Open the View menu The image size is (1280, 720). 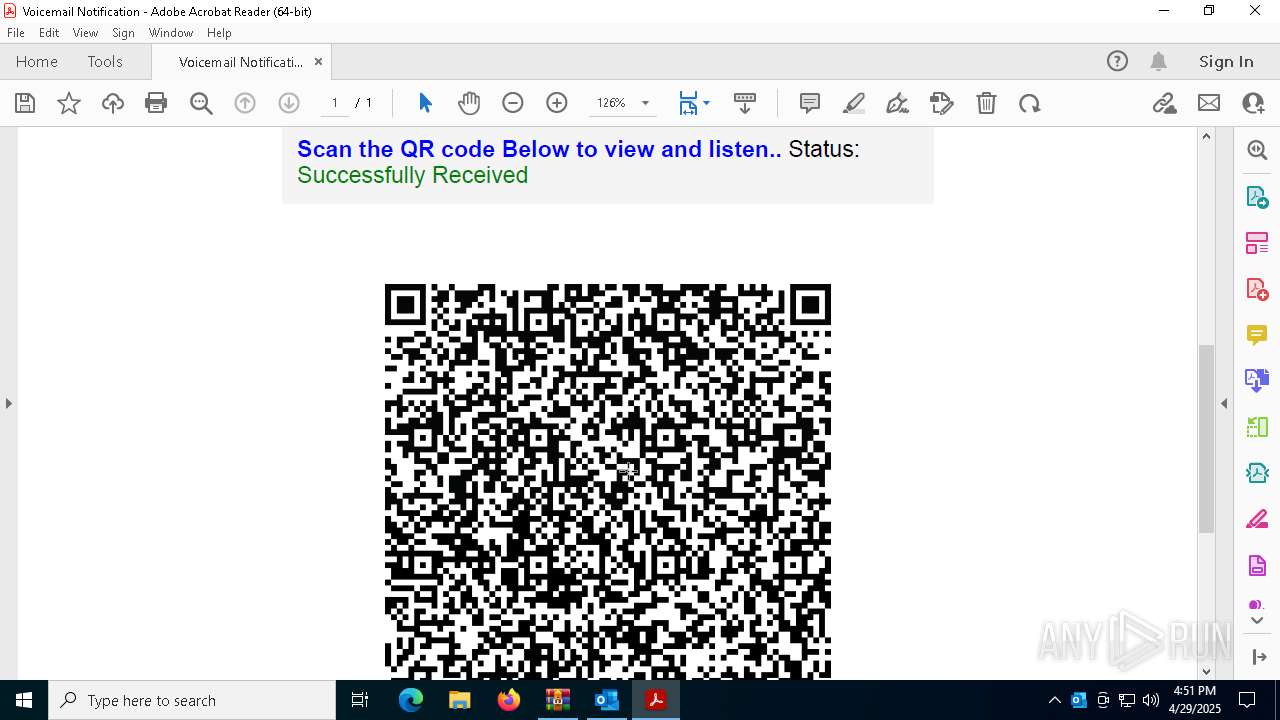85,33
